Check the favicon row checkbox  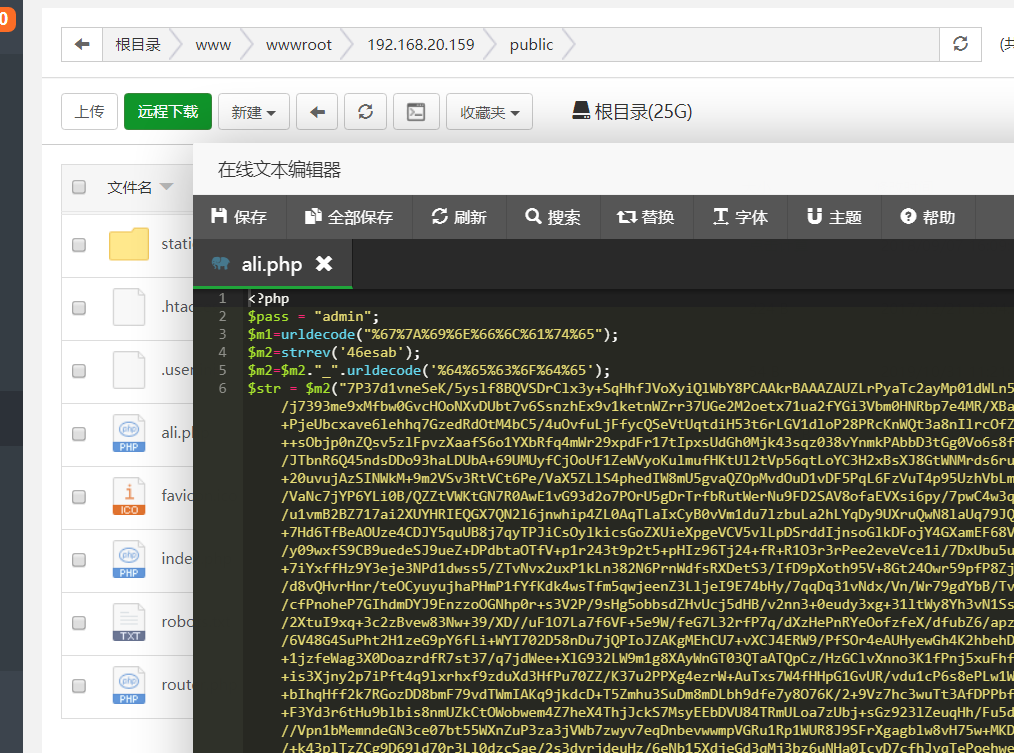(x=79, y=497)
